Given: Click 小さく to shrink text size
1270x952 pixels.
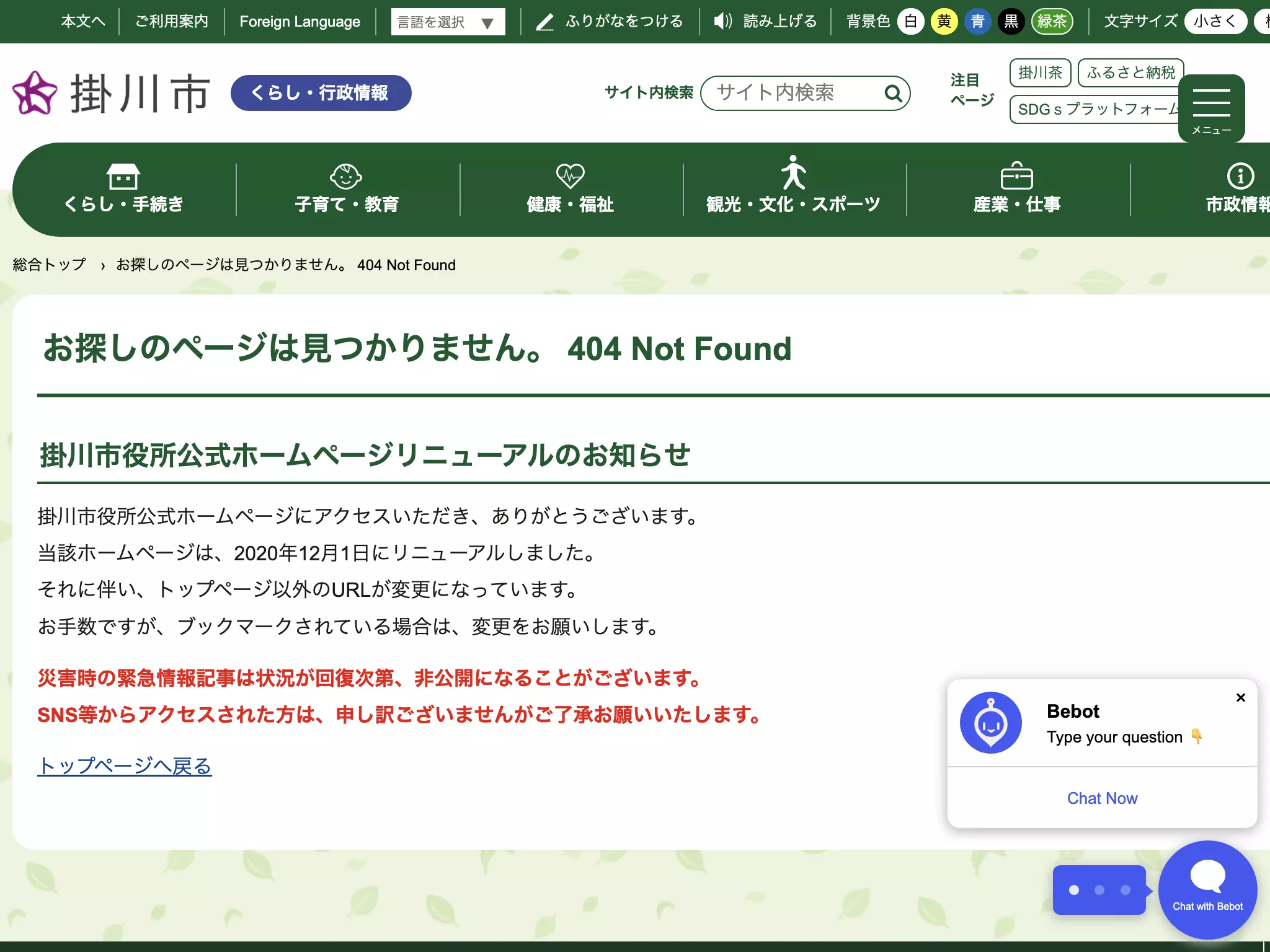Looking at the screenshot, I should [x=1215, y=22].
